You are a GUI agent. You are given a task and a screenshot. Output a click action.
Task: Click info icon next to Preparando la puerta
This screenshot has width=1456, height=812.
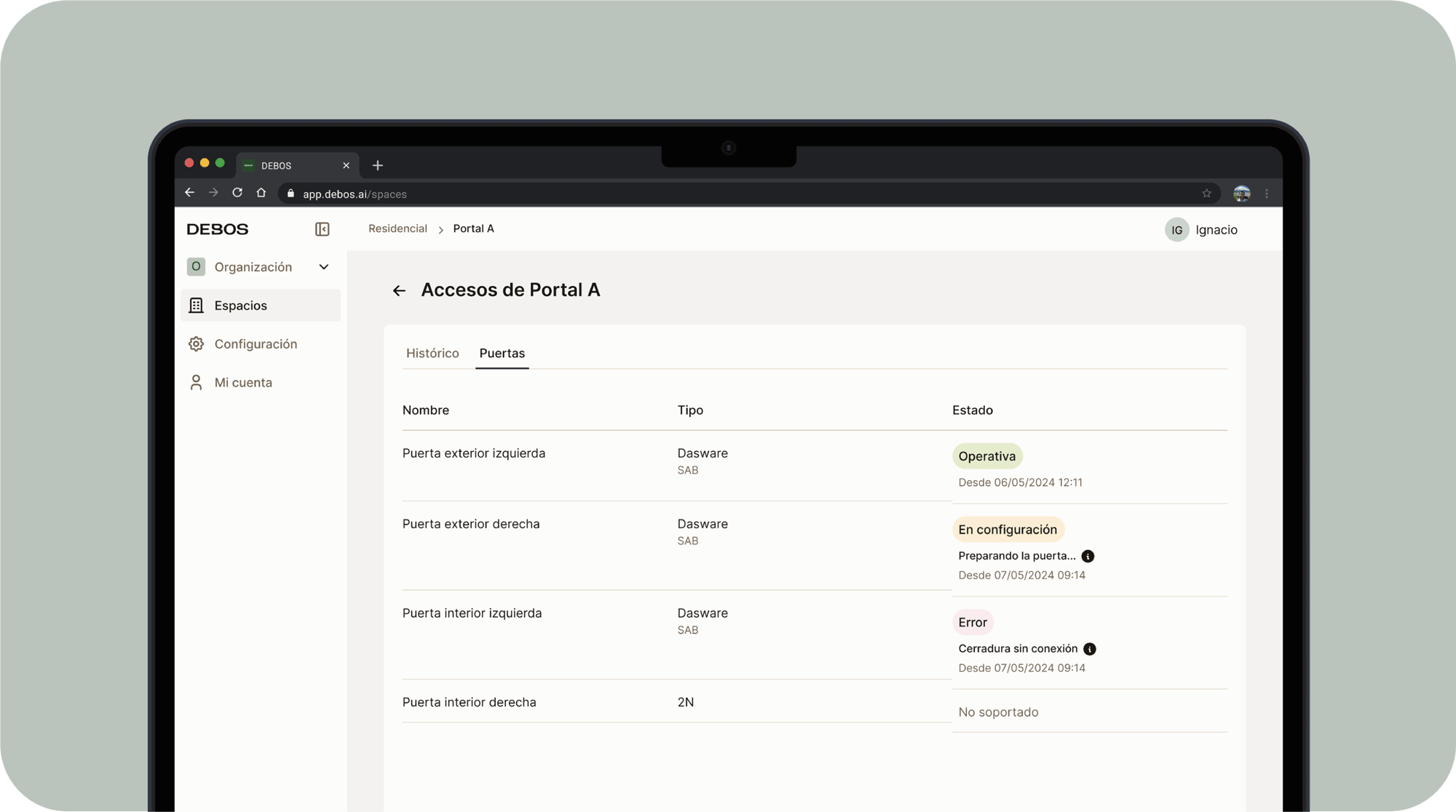pos(1088,556)
